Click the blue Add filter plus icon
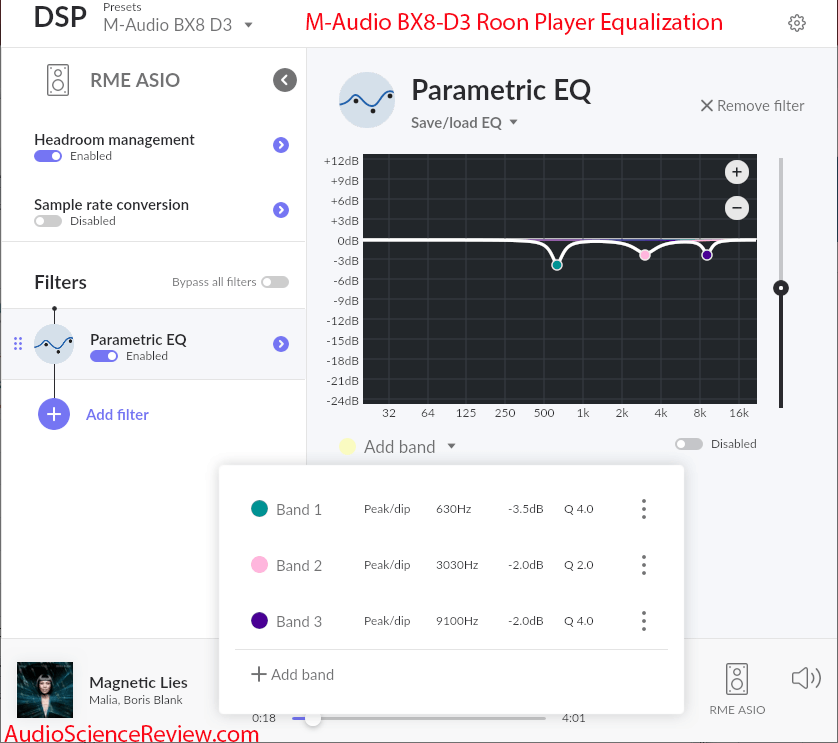Image resolution: width=838 pixels, height=743 pixels. 54,414
